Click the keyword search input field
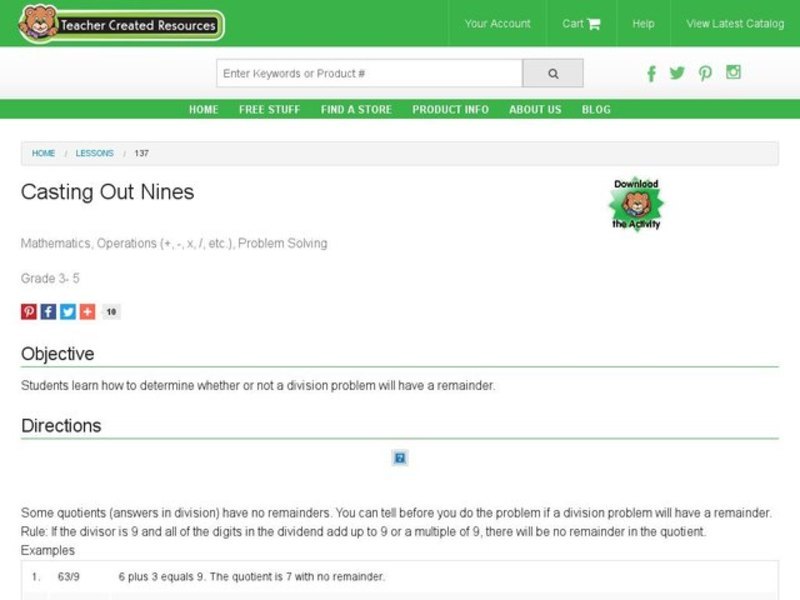This screenshot has width=800, height=600. [369, 73]
